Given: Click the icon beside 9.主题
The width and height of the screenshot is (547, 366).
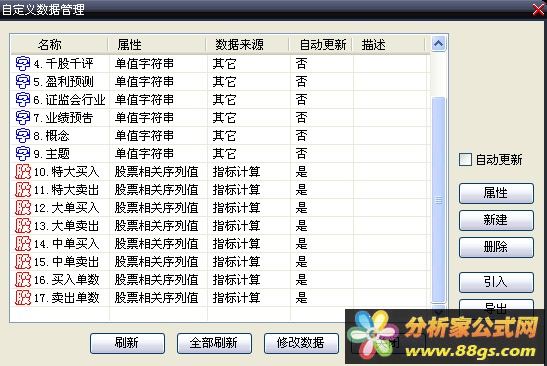Looking at the screenshot, I should point(23,154).
